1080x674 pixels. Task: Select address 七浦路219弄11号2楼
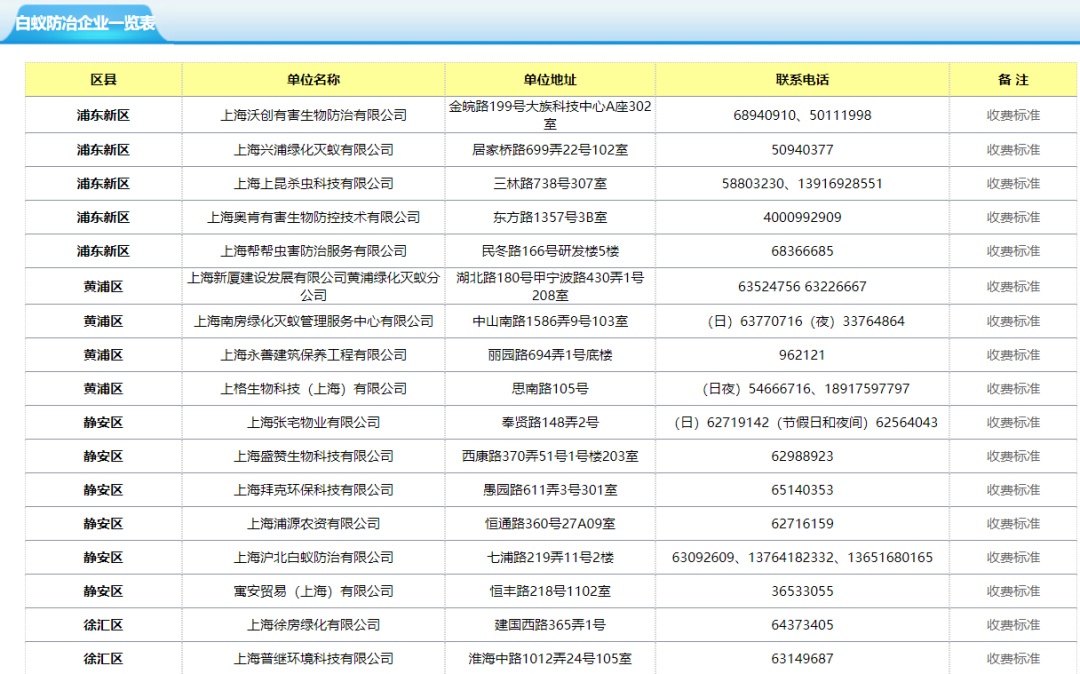pyautogui.click(x=550, y=557)
